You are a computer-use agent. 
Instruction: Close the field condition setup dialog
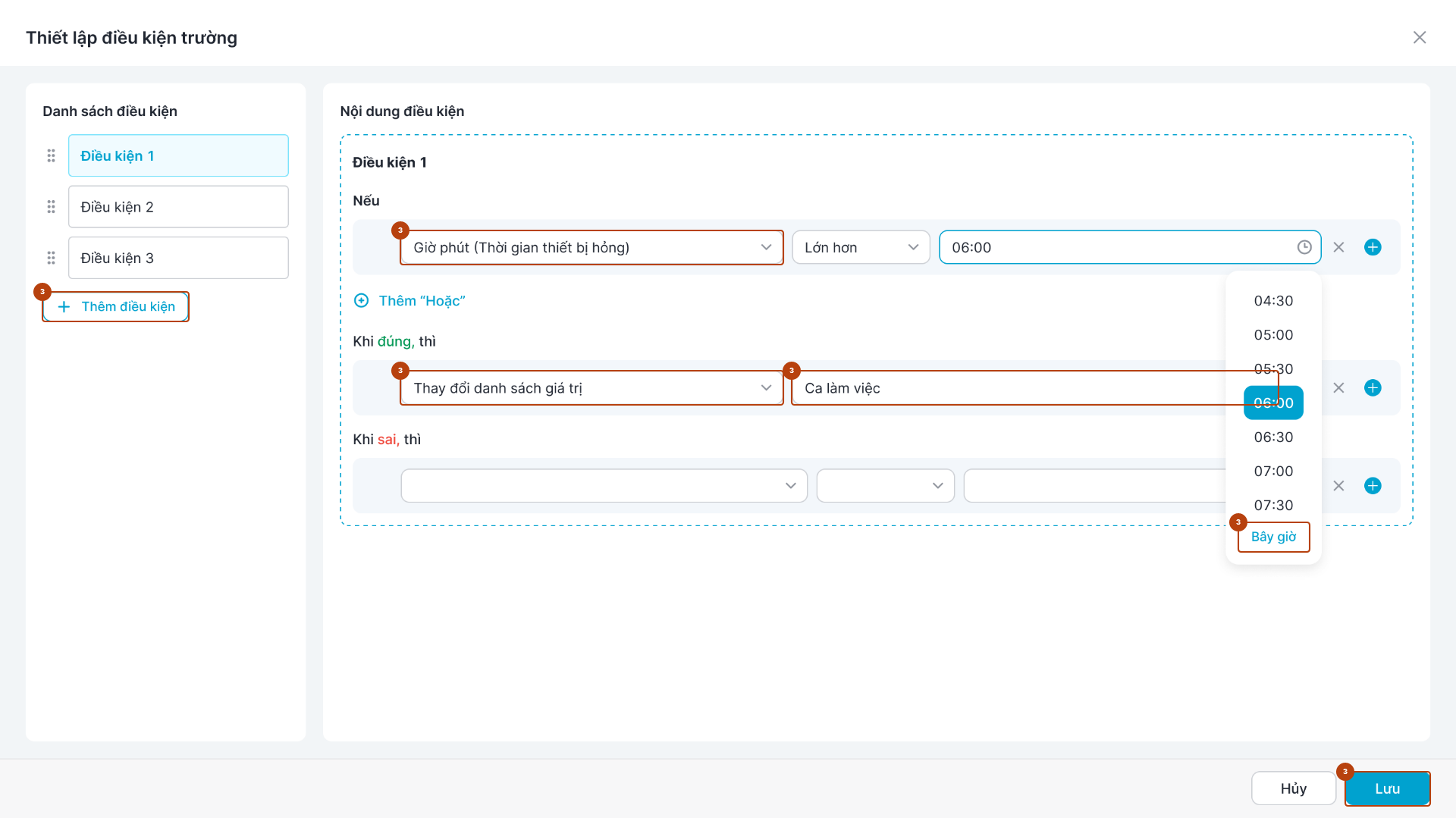[1420, 37]
